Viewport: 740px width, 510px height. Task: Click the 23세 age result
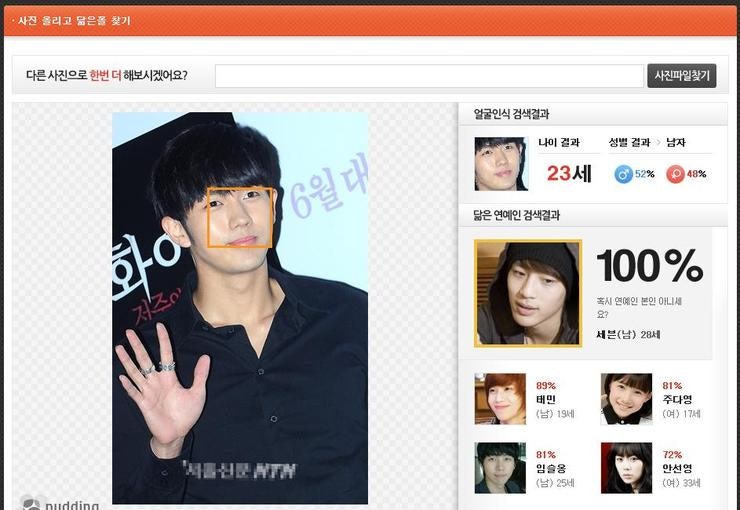click(569, 173)
